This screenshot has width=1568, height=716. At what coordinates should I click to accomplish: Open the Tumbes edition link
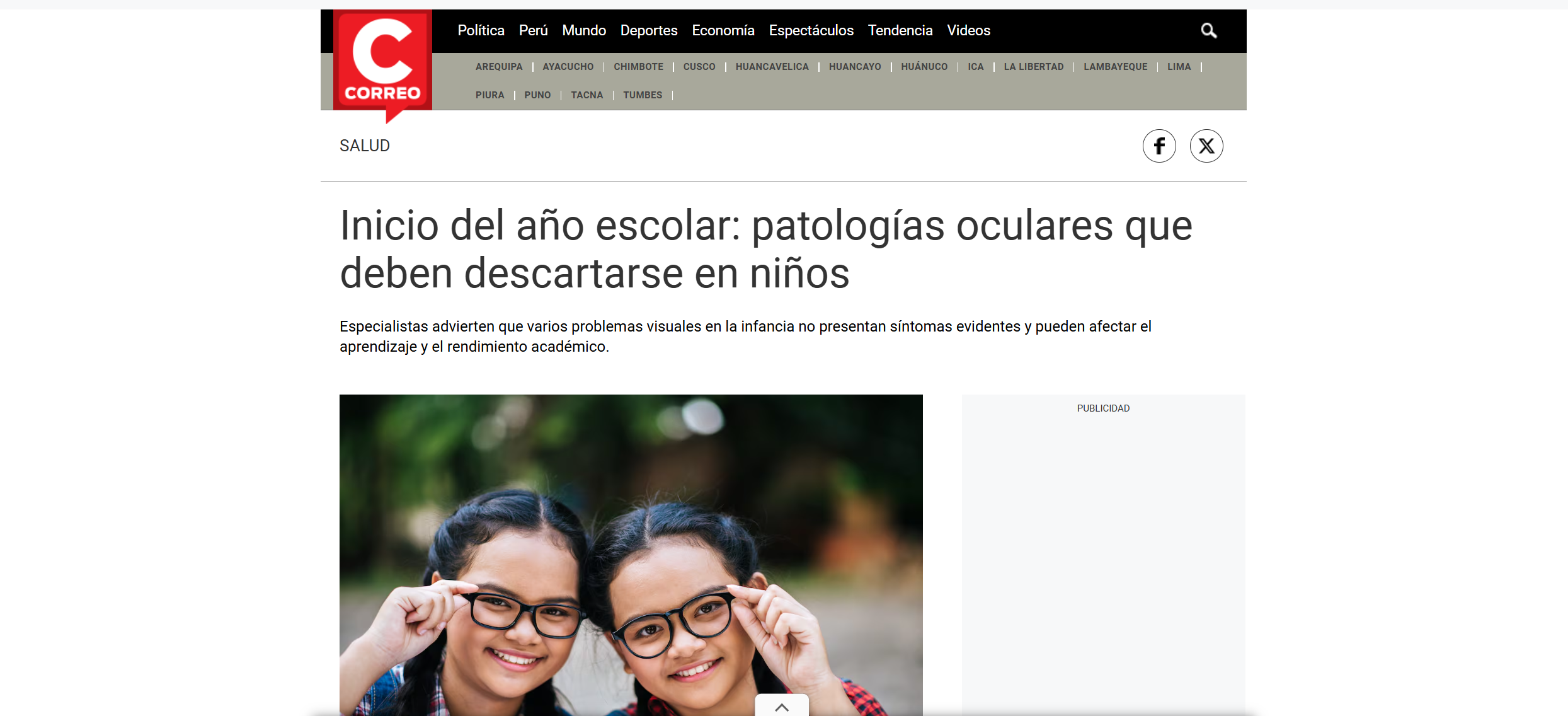click(643, 95)
